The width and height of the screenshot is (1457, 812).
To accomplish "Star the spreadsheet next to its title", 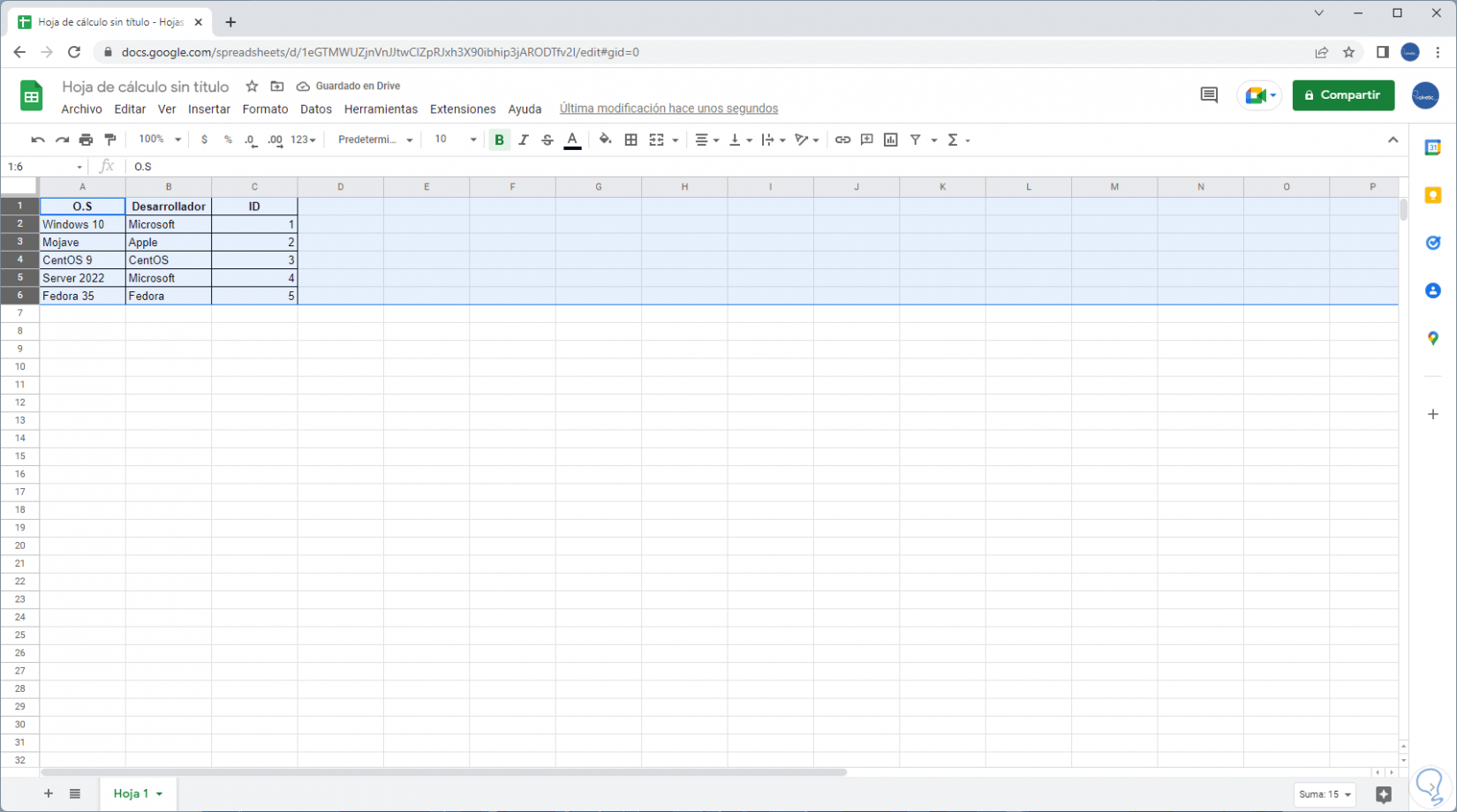I will pos(252,86).
